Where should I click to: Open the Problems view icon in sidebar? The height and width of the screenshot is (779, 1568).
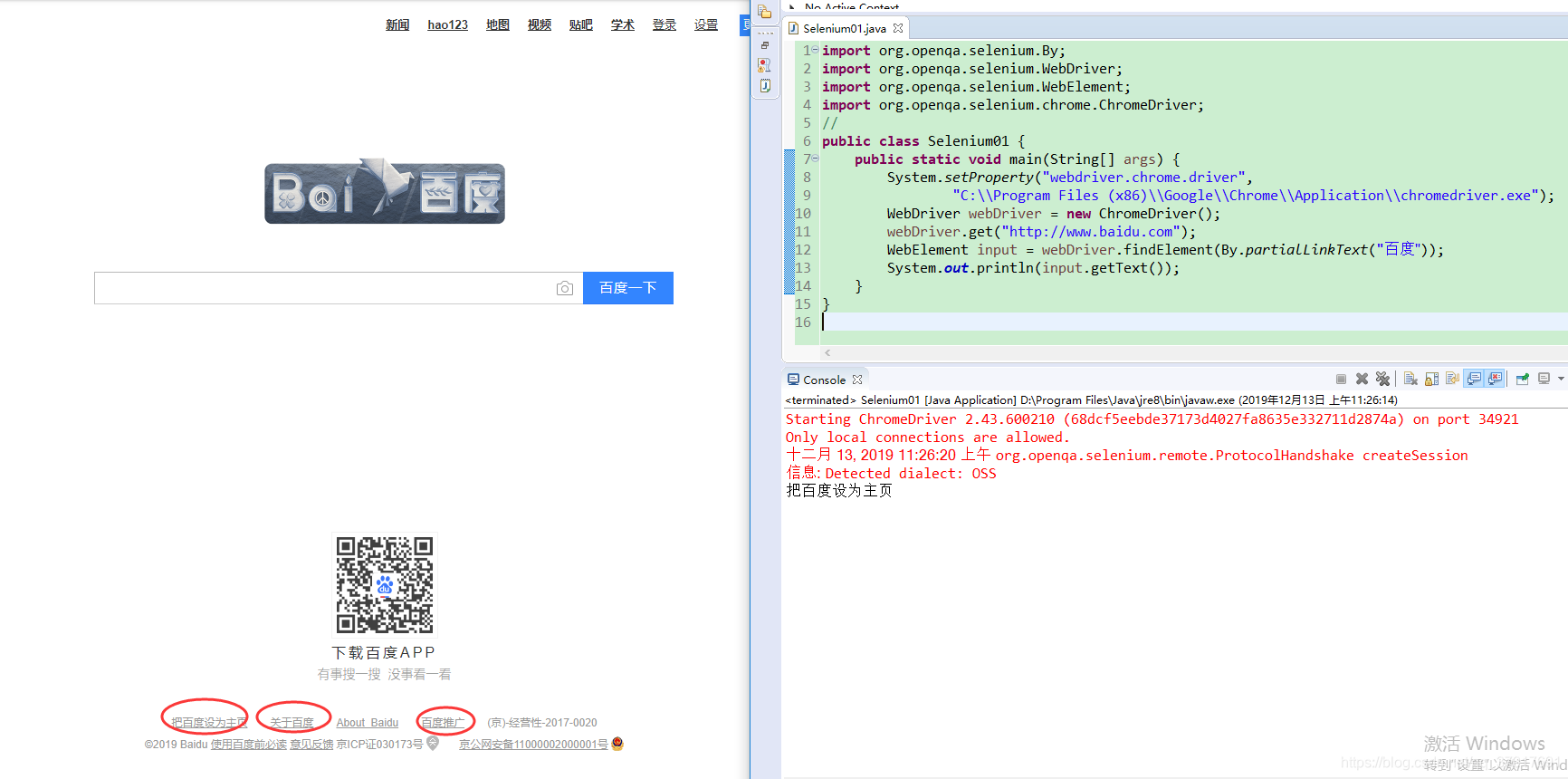pyautogui.click(x=765, y=65)
